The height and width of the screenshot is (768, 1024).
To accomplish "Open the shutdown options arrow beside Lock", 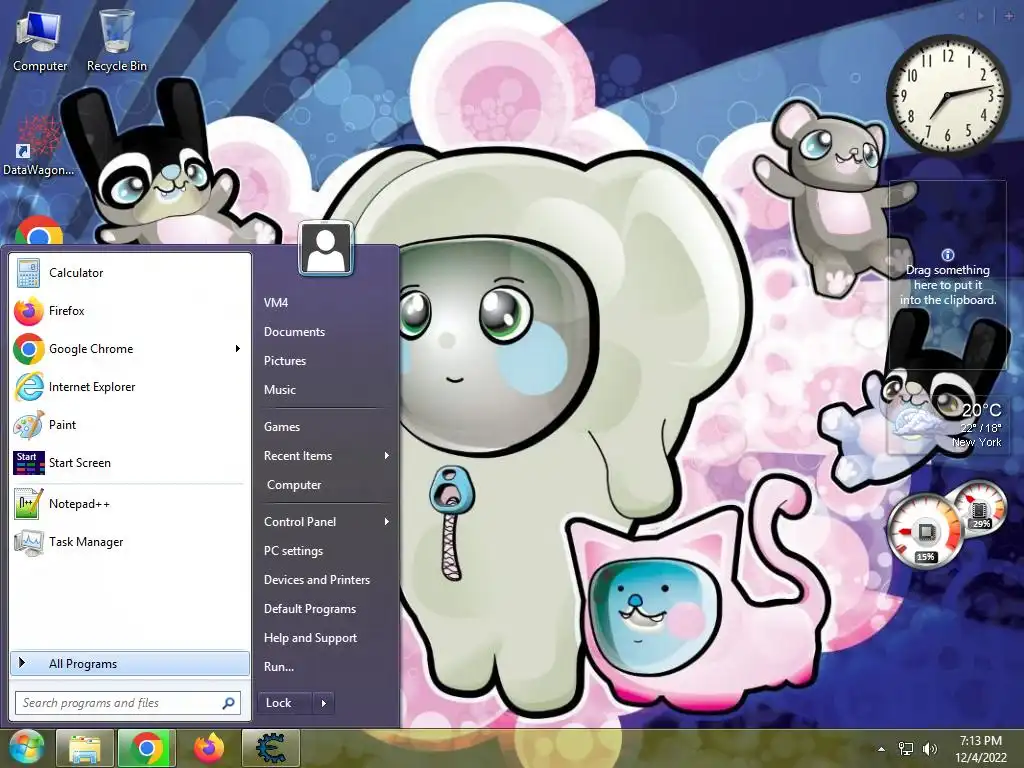I will coord(323,703).
